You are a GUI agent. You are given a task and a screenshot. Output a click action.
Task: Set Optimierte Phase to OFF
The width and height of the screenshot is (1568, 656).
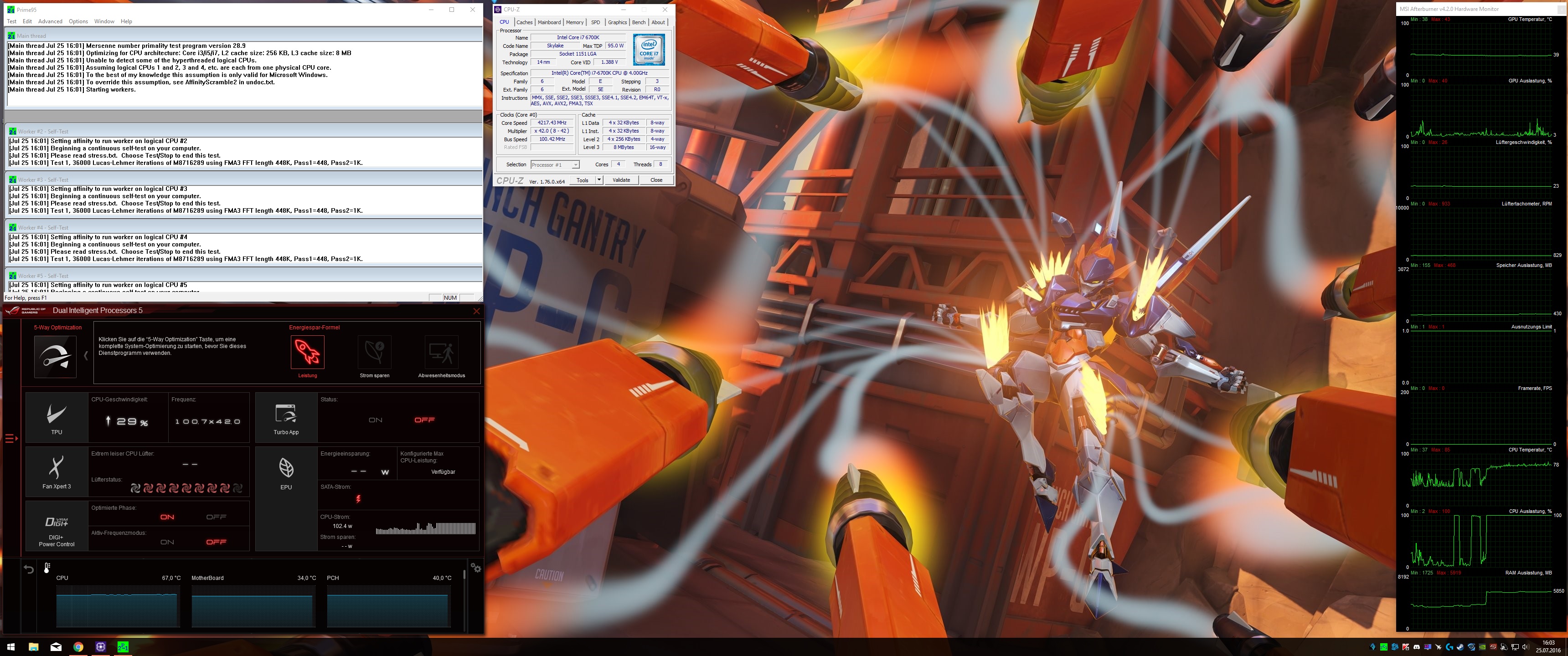[216, 517]
